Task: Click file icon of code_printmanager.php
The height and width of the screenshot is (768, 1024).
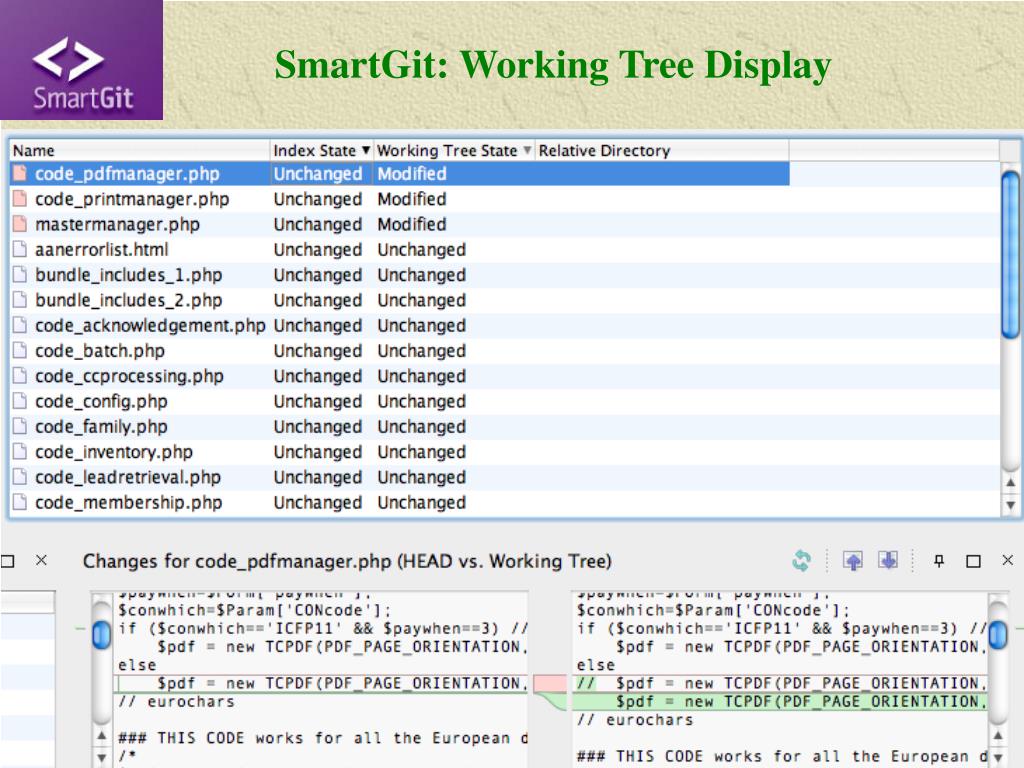Action: coord(20,199)
